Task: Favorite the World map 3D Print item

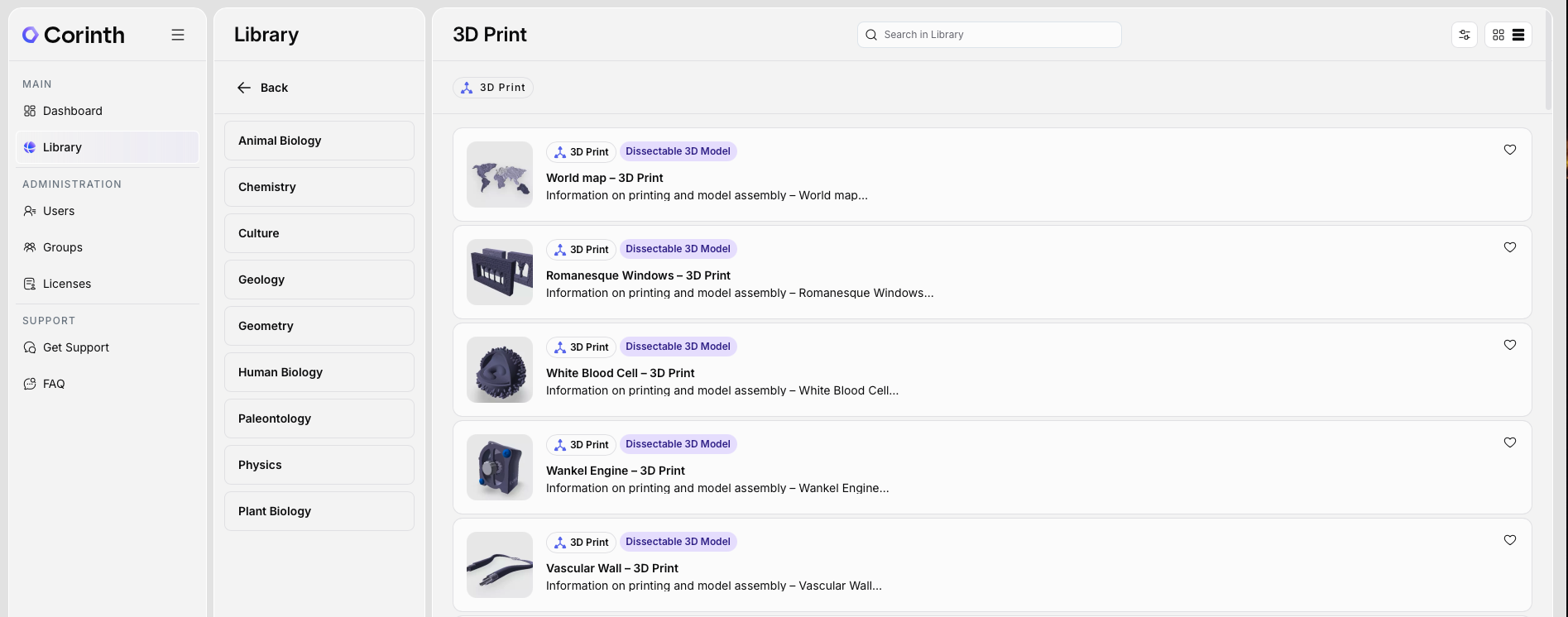Action: pos(1510,150)
